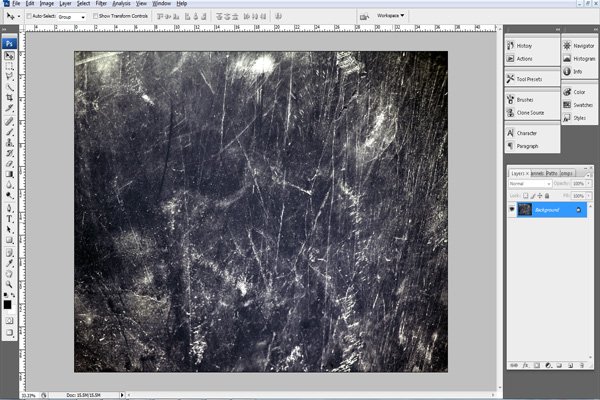Select the Healing Brush tool
Screen dimensions: 600x400
[x=9, y=122]
